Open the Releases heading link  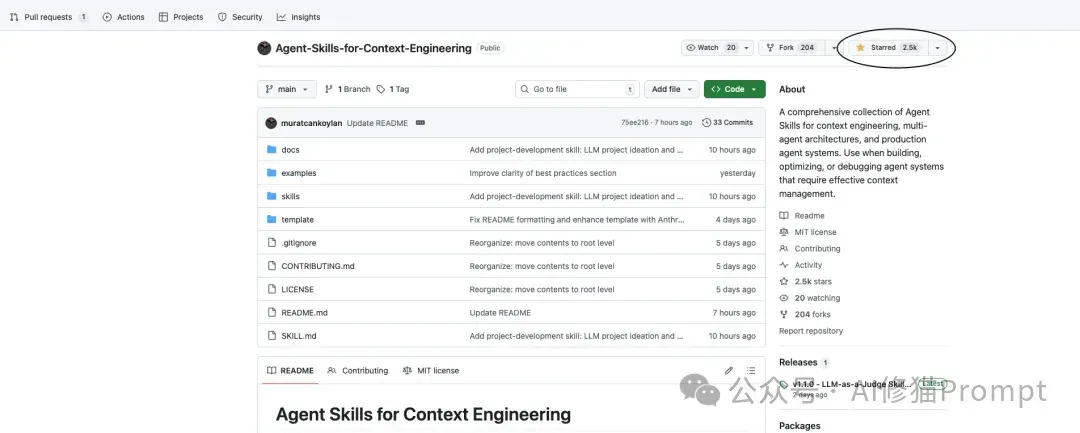tap(798, 362)
